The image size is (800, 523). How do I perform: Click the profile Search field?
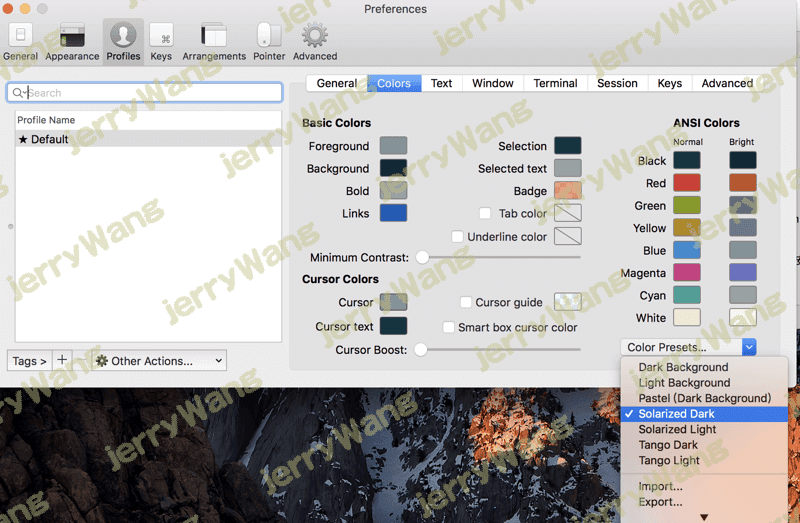pos(150,93)
